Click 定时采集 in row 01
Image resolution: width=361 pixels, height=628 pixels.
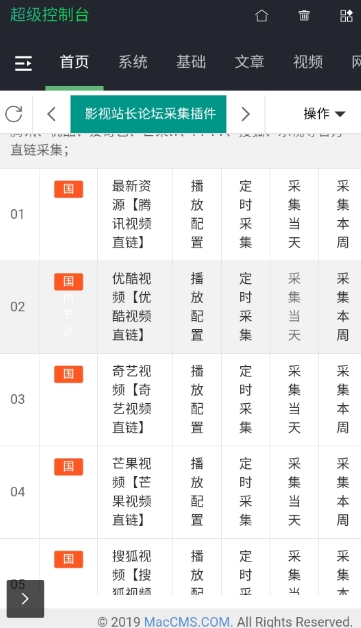[x=246, y=214]
